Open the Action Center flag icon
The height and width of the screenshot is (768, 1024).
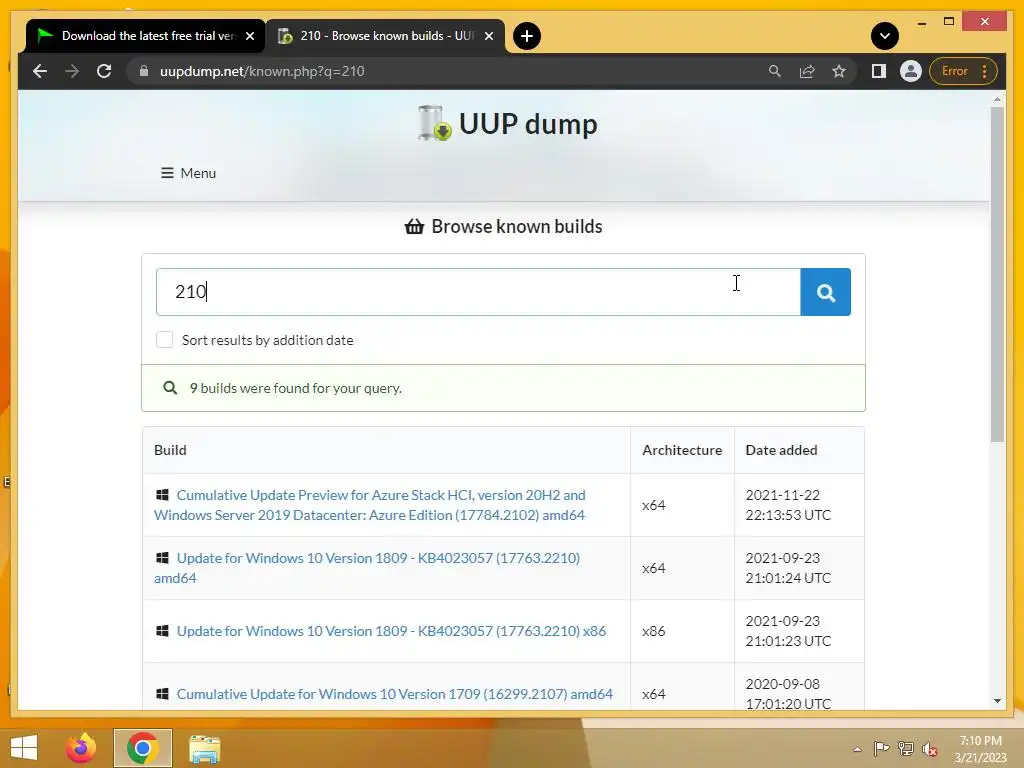coord(881,748)
